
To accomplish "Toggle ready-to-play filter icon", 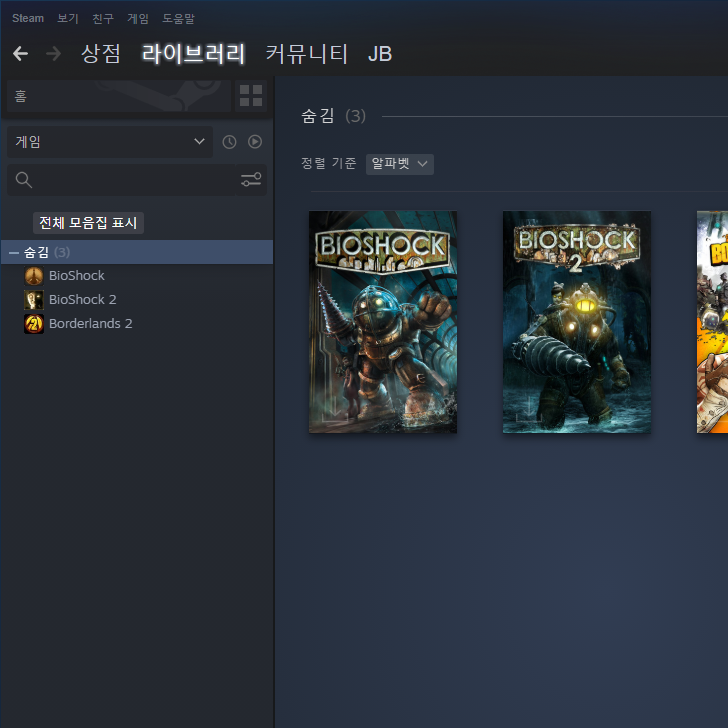I will pyautogui.click(x=255, y=142).
